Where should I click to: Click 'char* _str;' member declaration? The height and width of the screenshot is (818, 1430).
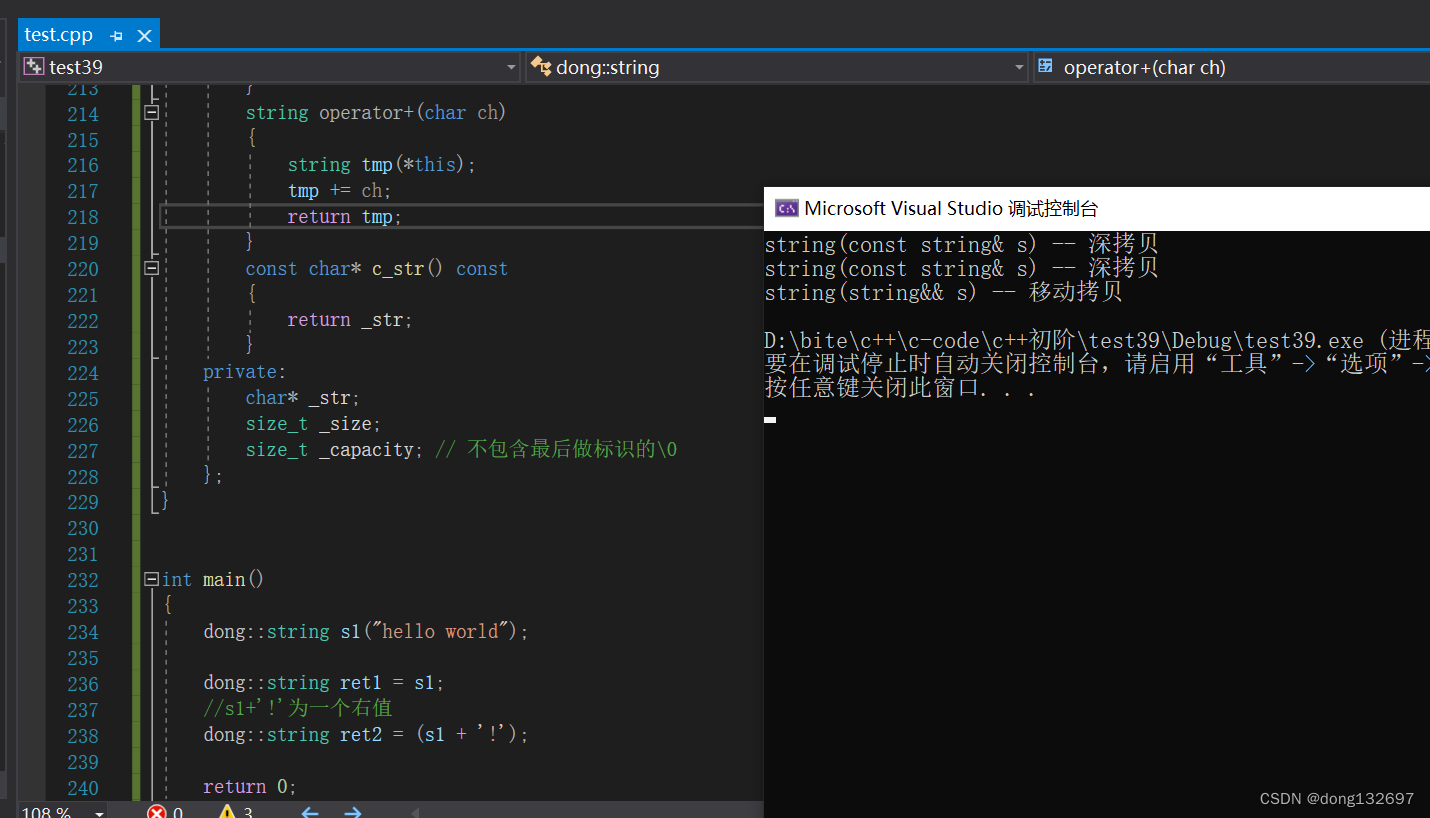(x=303, y=398)
